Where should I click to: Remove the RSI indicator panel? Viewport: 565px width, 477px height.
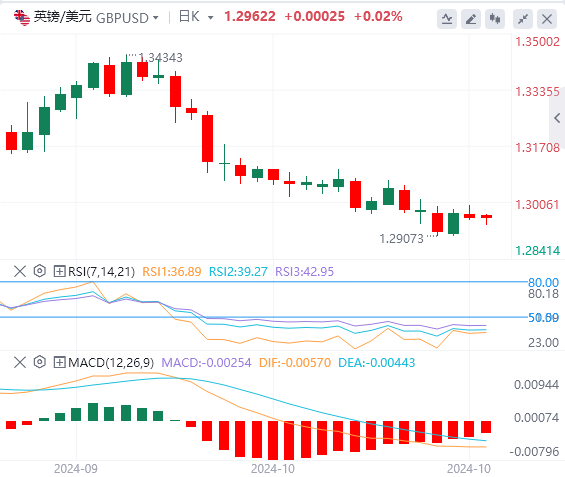point(20,271)
